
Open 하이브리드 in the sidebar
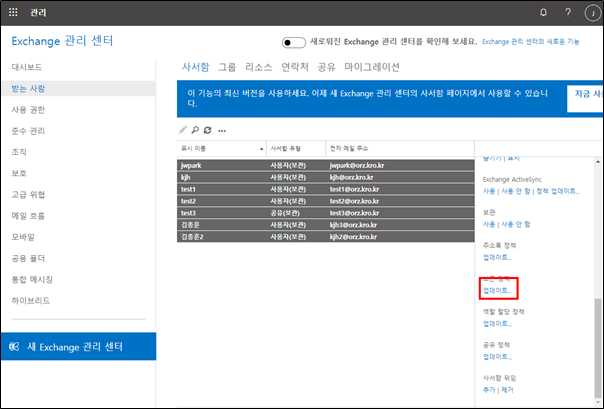31,300
